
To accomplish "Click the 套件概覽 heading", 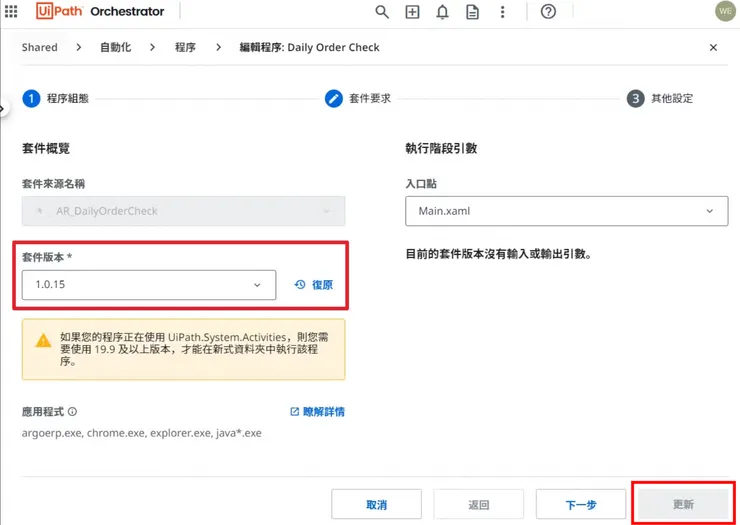I will click(46, 148).
